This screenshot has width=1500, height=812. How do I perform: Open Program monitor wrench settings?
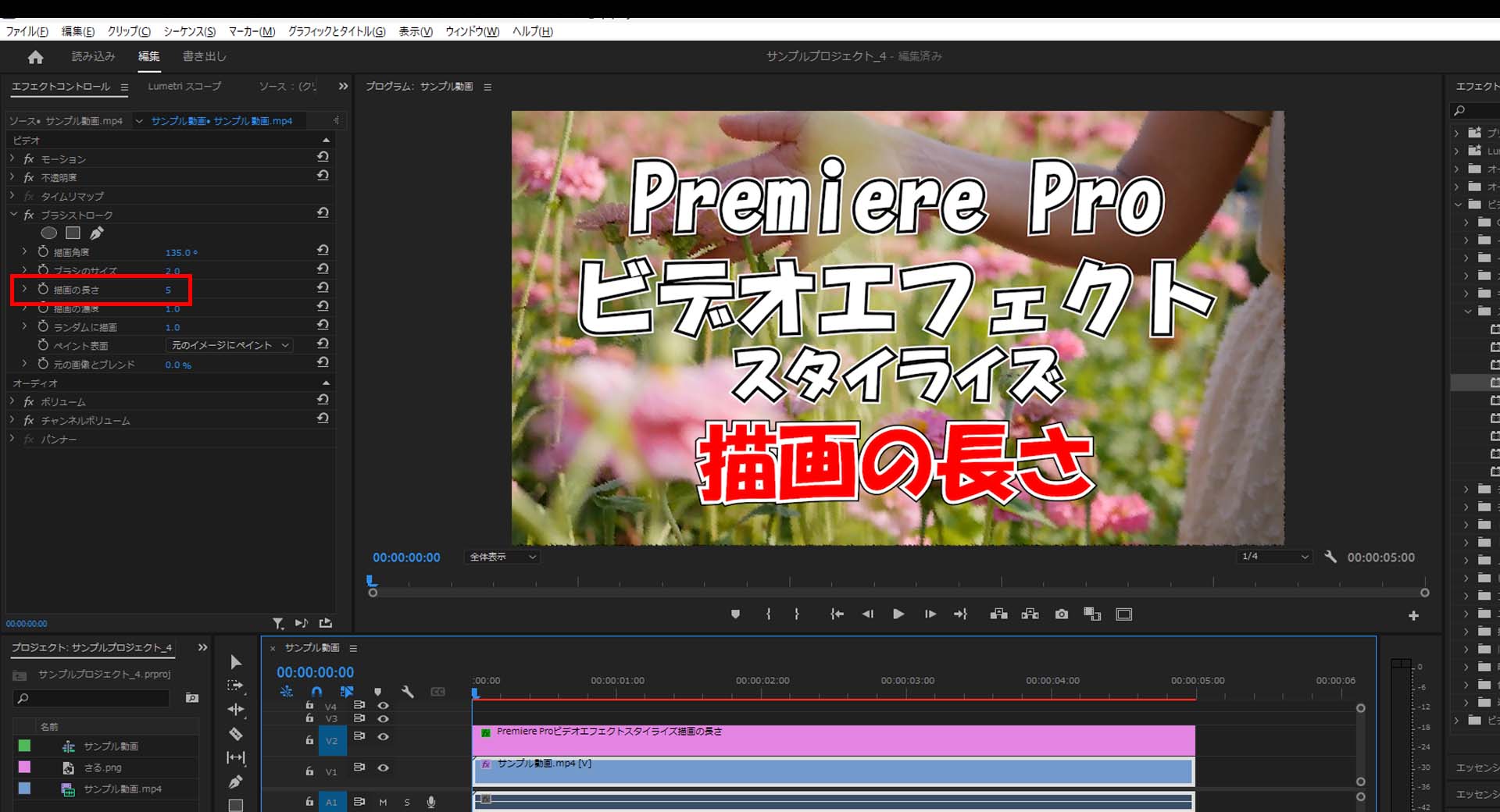1330,557
